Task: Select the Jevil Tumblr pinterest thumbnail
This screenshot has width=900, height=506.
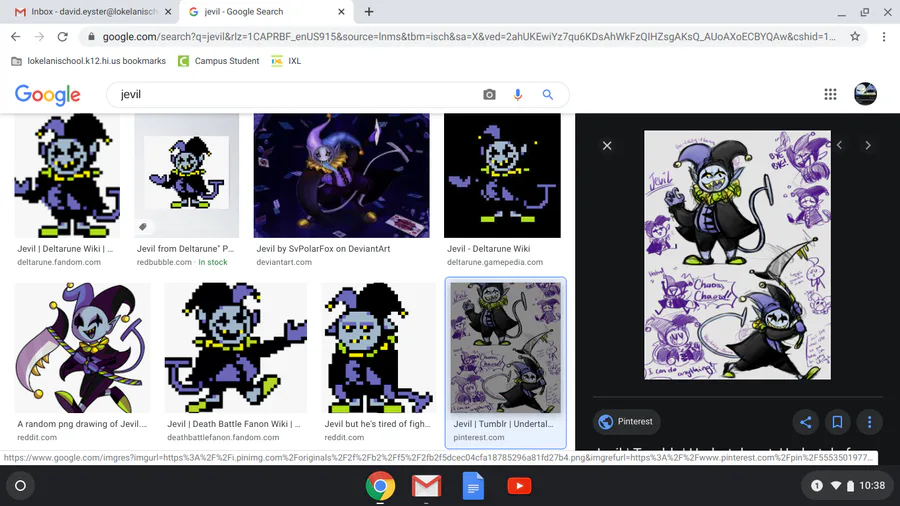Action: (x=506, y=348)
